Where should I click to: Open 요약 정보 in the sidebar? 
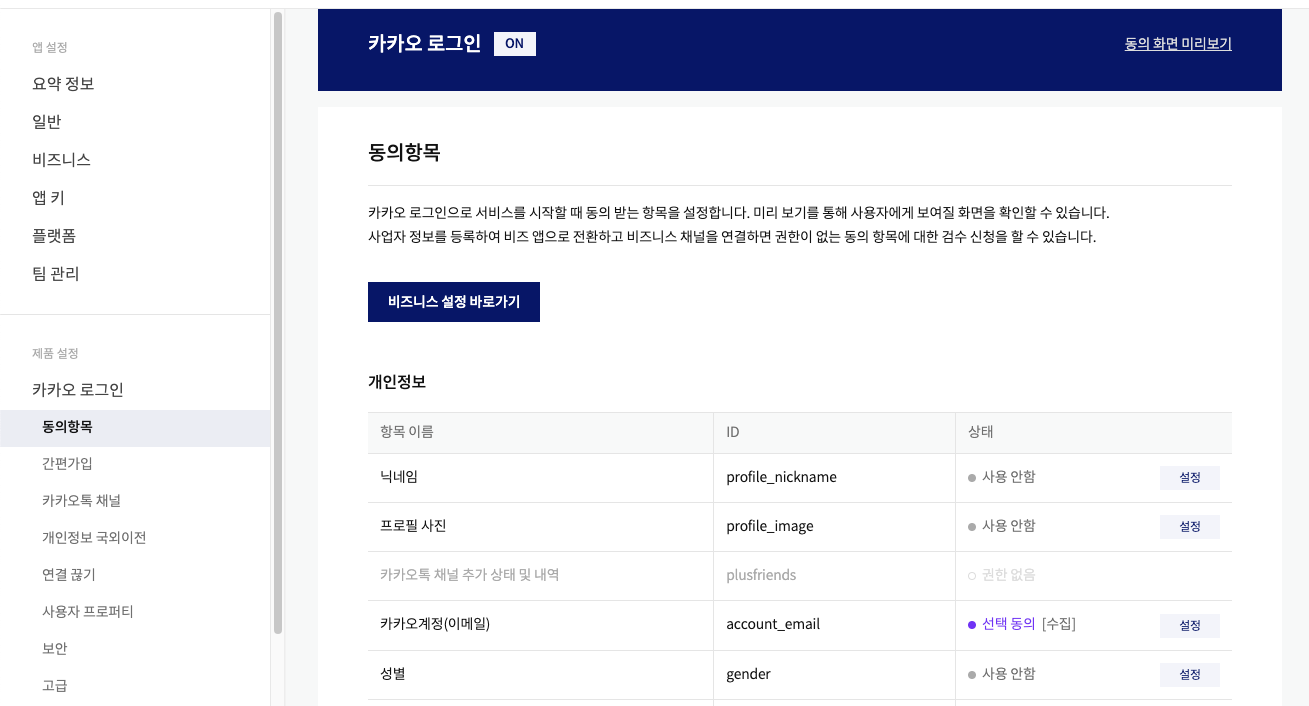coord(63,84)
